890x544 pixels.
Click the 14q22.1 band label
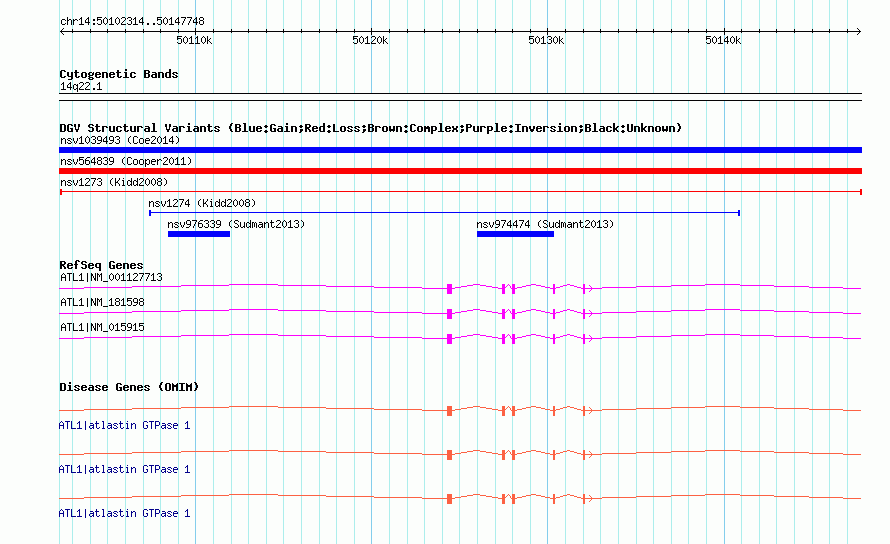[x=81, y=86]
